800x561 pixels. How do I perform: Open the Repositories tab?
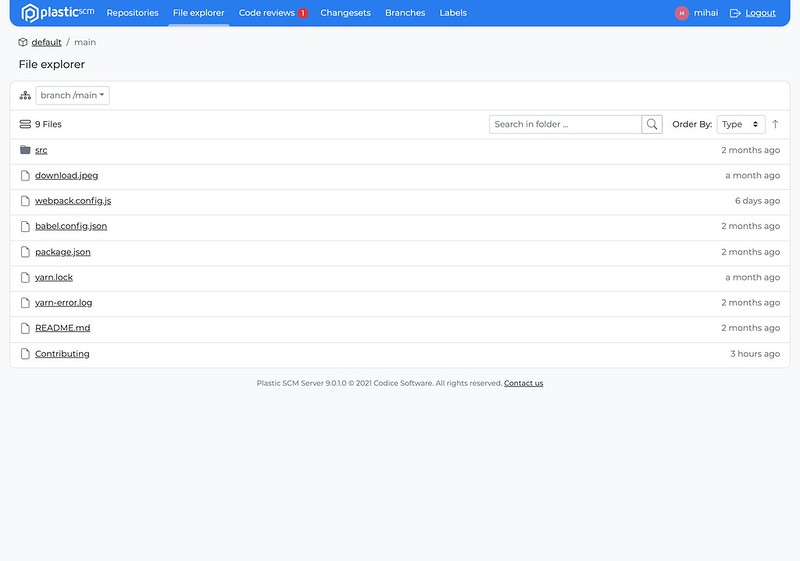pos(132,13)
